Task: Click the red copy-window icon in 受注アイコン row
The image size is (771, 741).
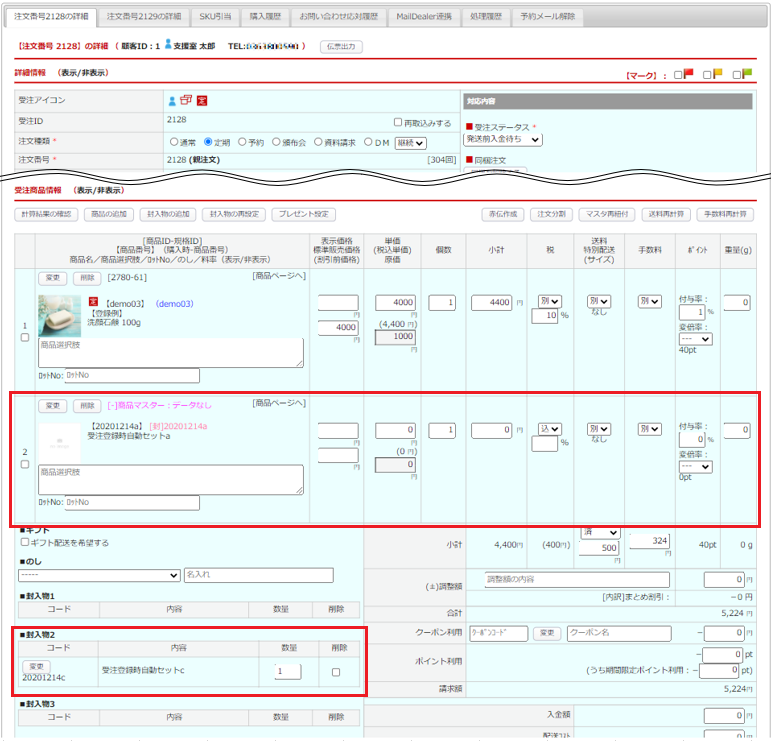Action: pyautogui.click(x=186, y=101)
